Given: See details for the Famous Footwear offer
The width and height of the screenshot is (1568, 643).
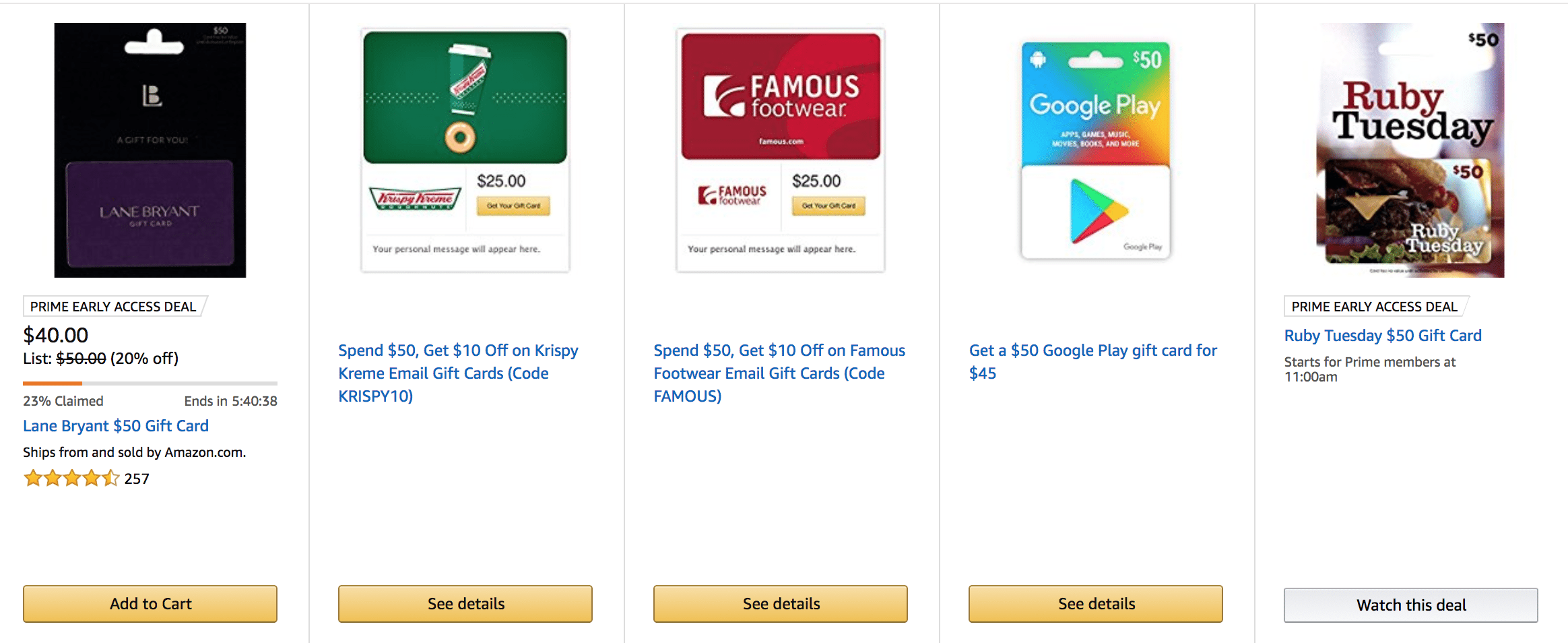Looking at the screenshot, I should click(780, 604).
